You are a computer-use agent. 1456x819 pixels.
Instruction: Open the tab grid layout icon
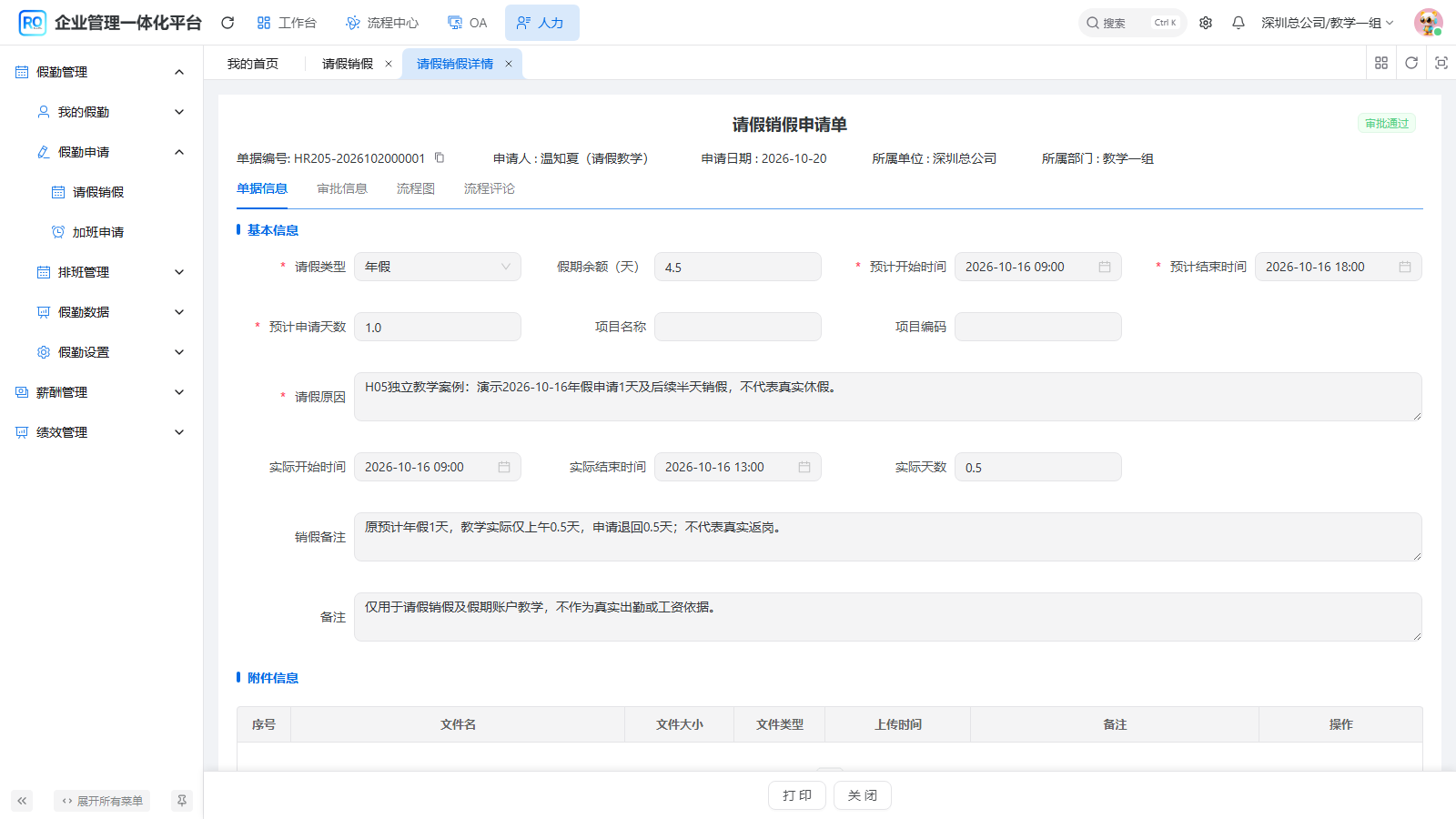click(x=1381, y=63)
